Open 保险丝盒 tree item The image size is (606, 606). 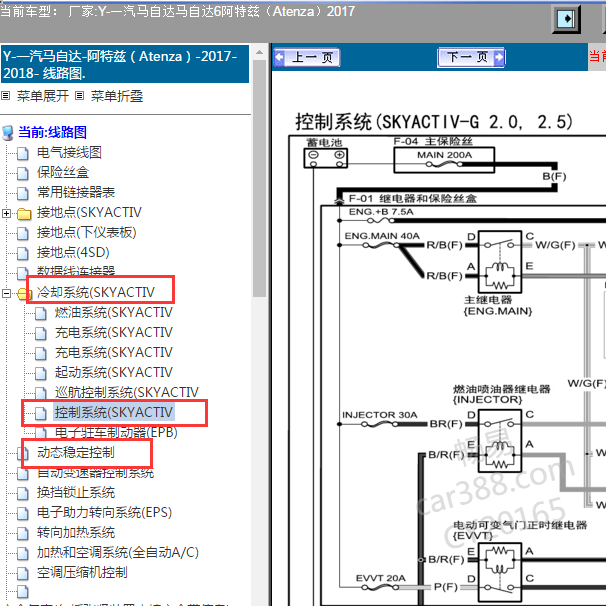(63, 173)
